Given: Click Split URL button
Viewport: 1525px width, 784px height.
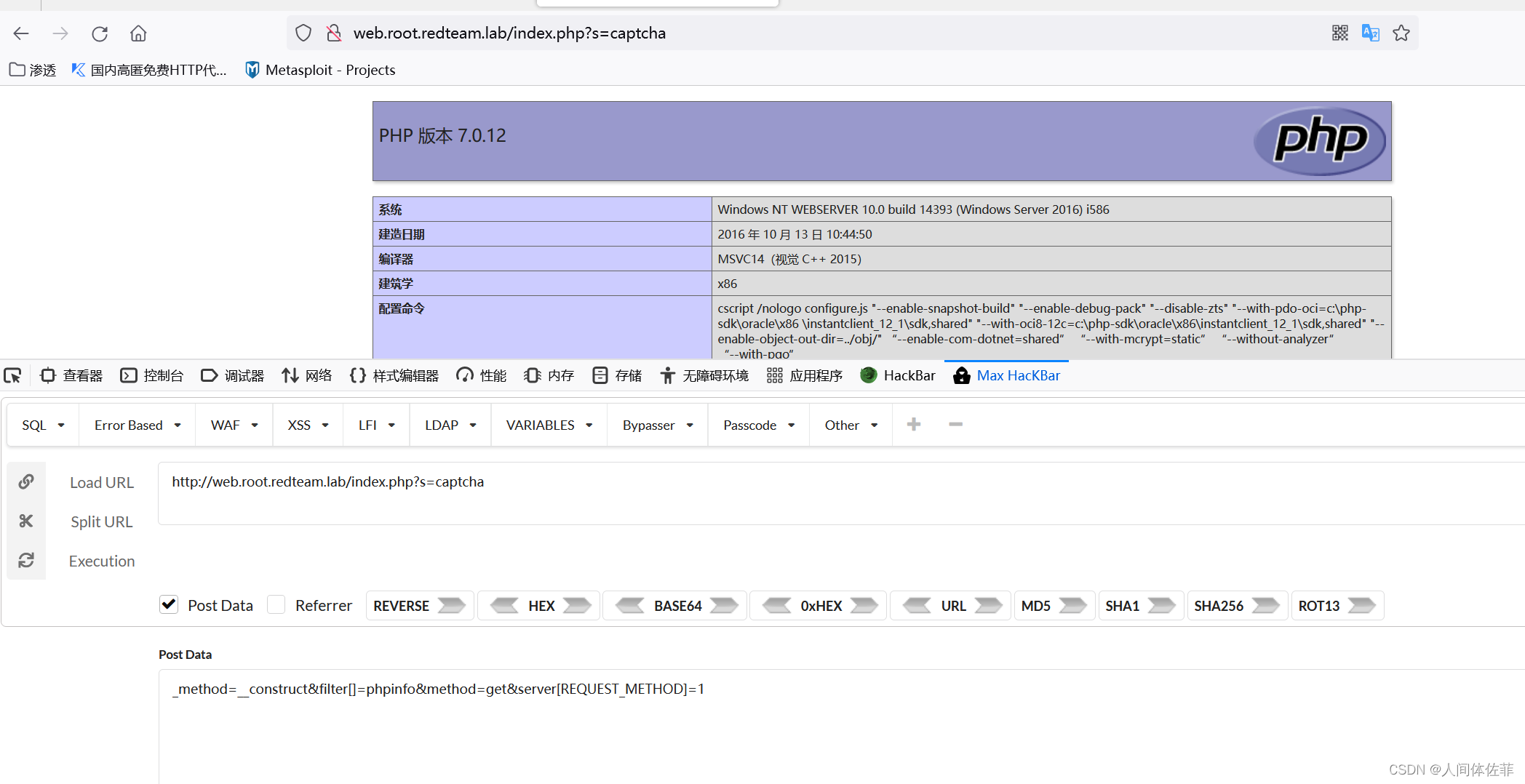Looking at the screenshot, I should pyautogui.click(x=102, y=521).
